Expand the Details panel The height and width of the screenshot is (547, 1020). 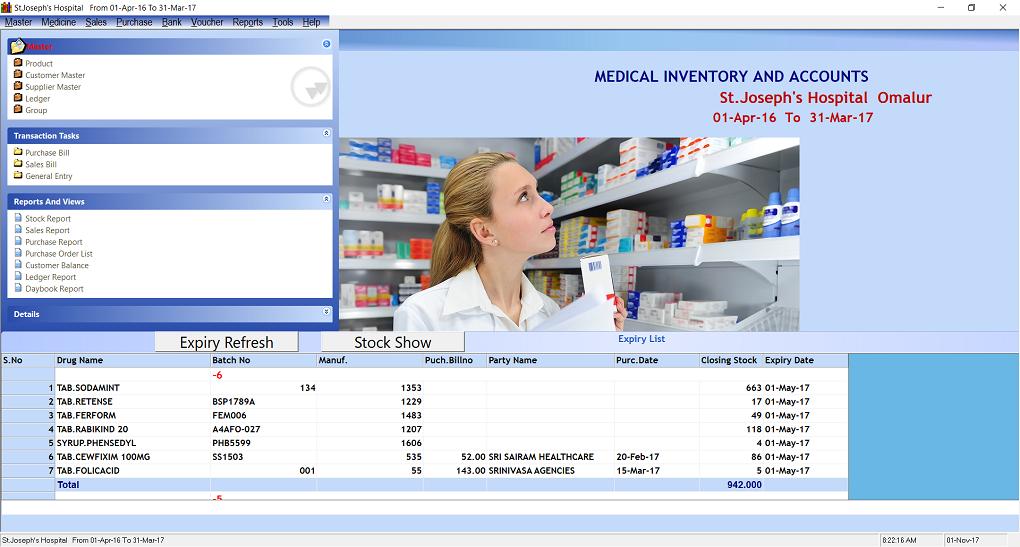[326, 312]
